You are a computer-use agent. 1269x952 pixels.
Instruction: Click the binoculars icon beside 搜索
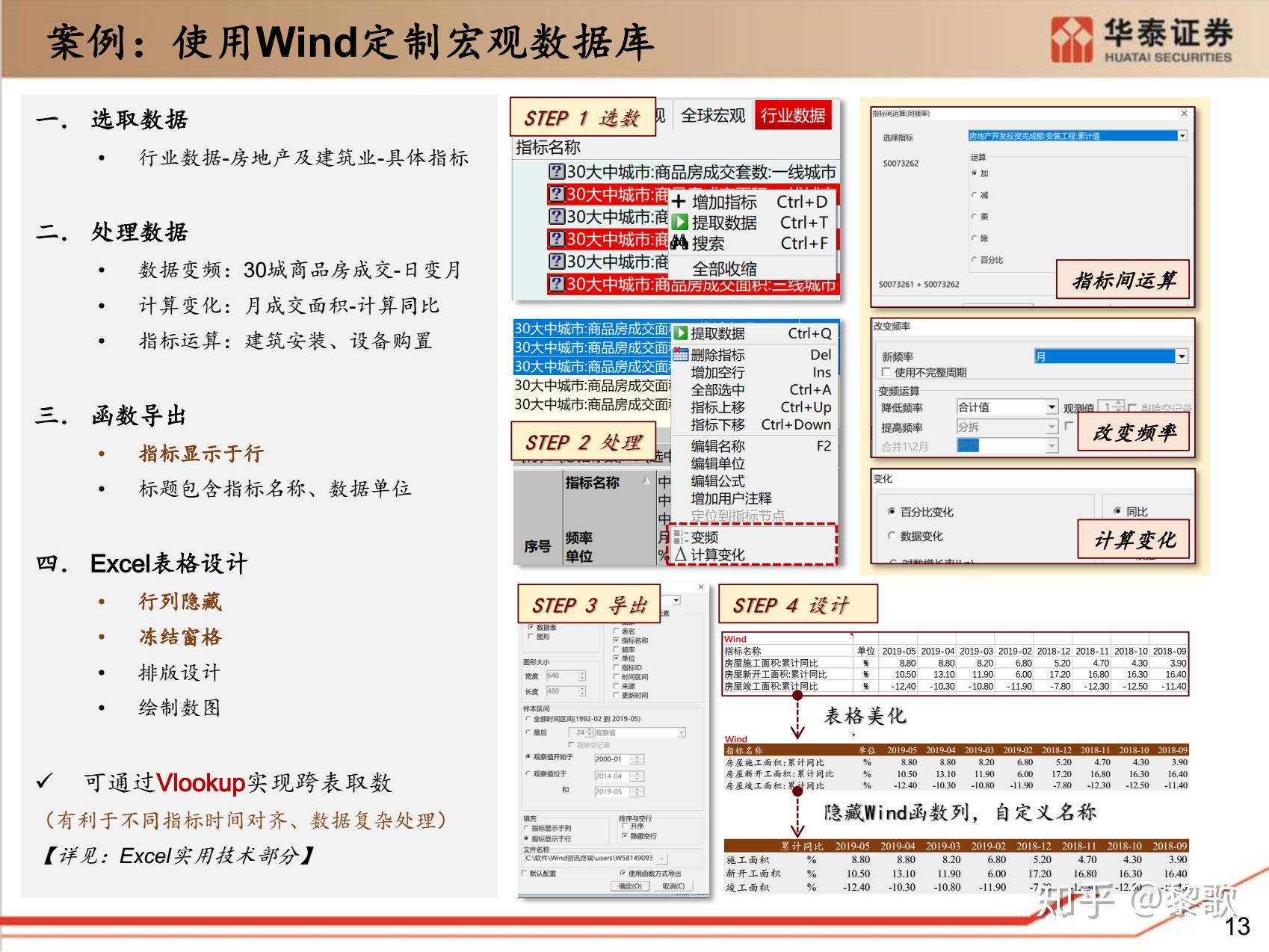(x=679, y=243)
